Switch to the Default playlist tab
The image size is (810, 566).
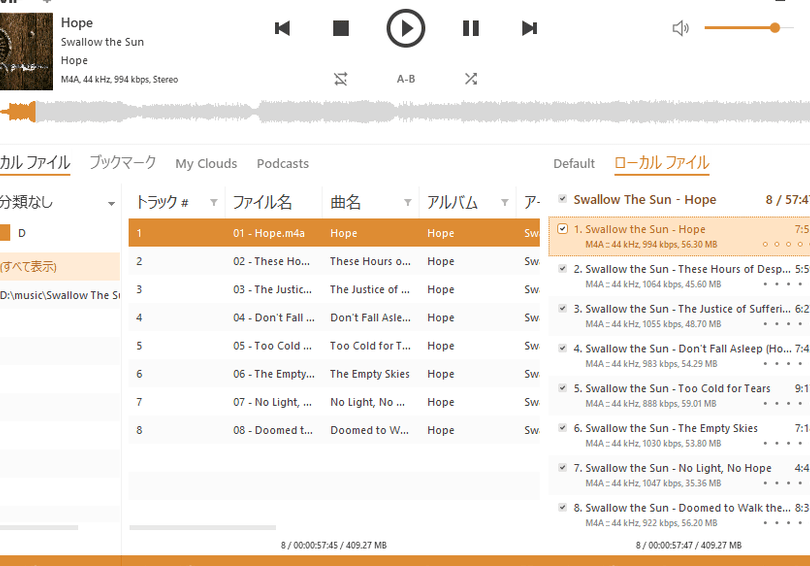click(574, 164)
